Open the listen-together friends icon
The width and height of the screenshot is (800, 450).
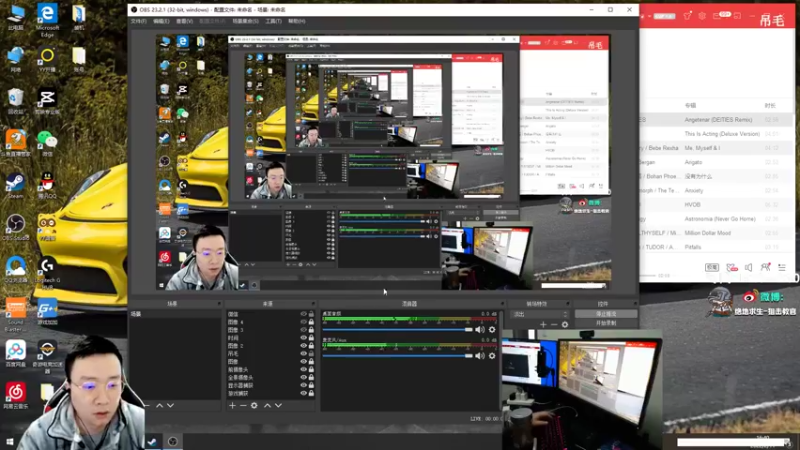pyautogui.click(x=765, y=267)
